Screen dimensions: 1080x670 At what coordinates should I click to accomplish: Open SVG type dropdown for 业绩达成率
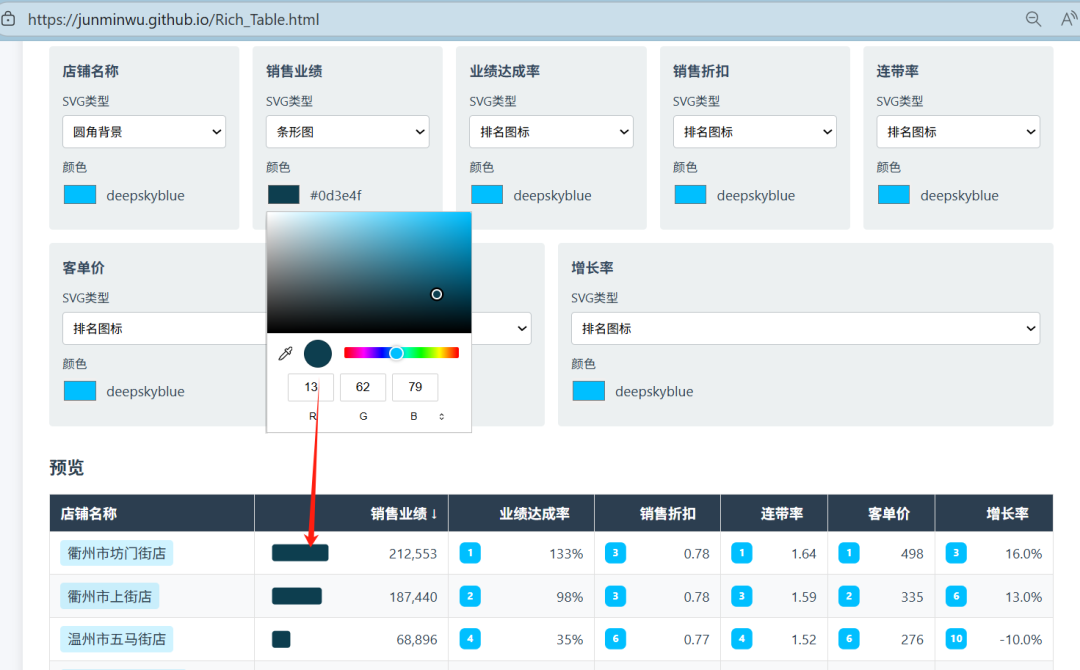tap(551, 132)
